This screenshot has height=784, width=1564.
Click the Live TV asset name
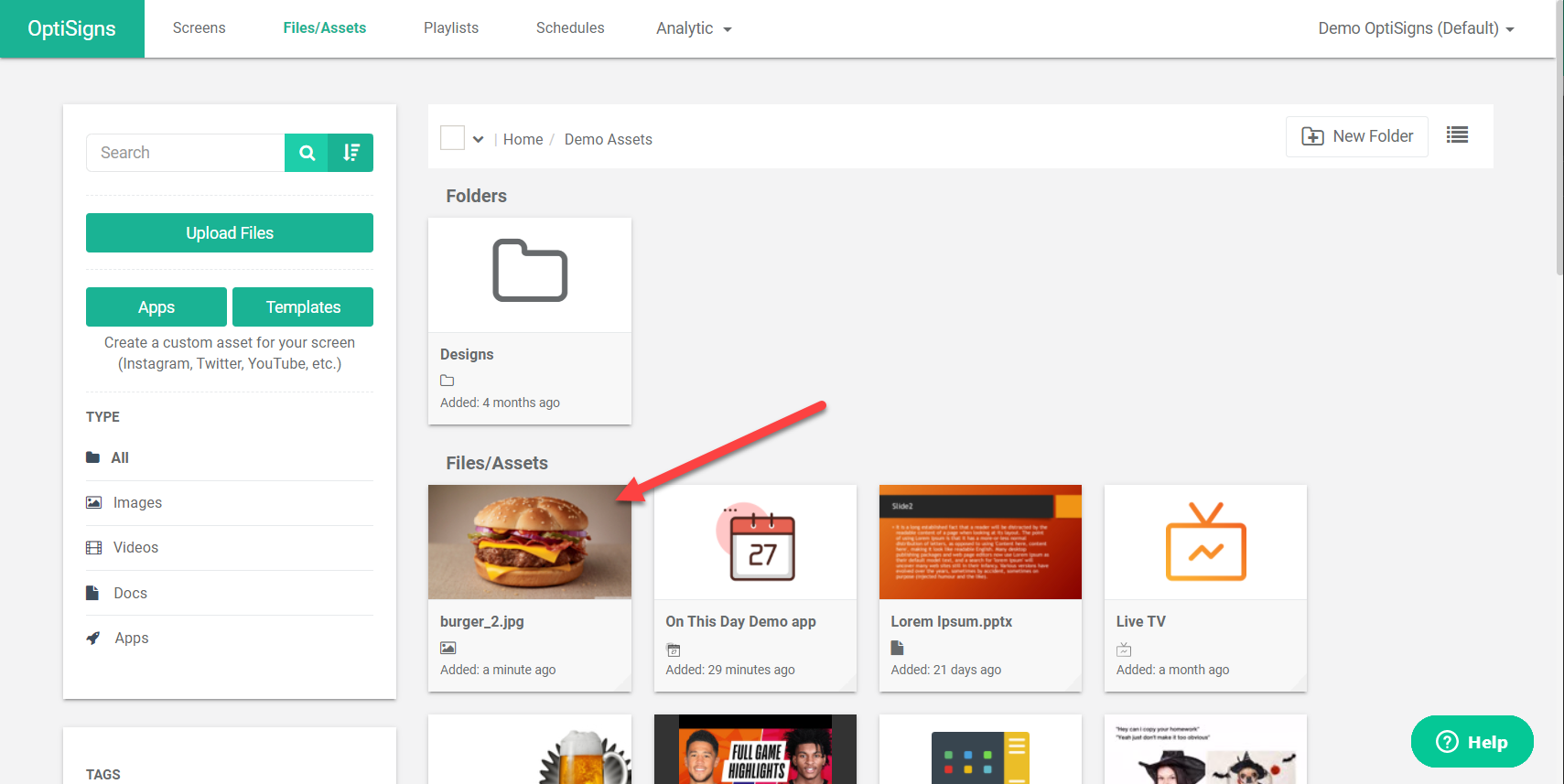[1140, 621]
